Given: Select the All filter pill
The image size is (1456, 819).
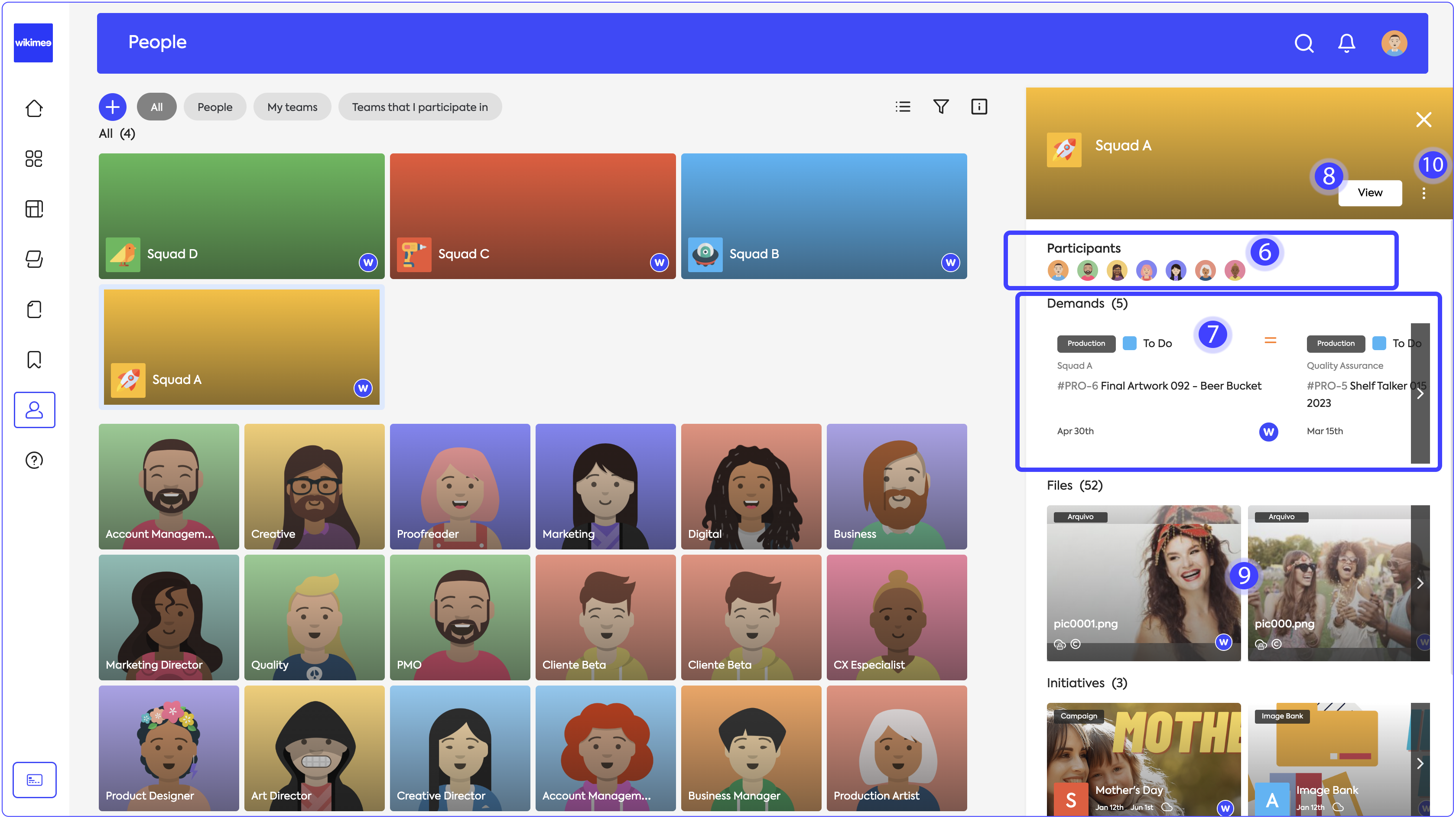Looking at the screenshot, I should point(156,107).
